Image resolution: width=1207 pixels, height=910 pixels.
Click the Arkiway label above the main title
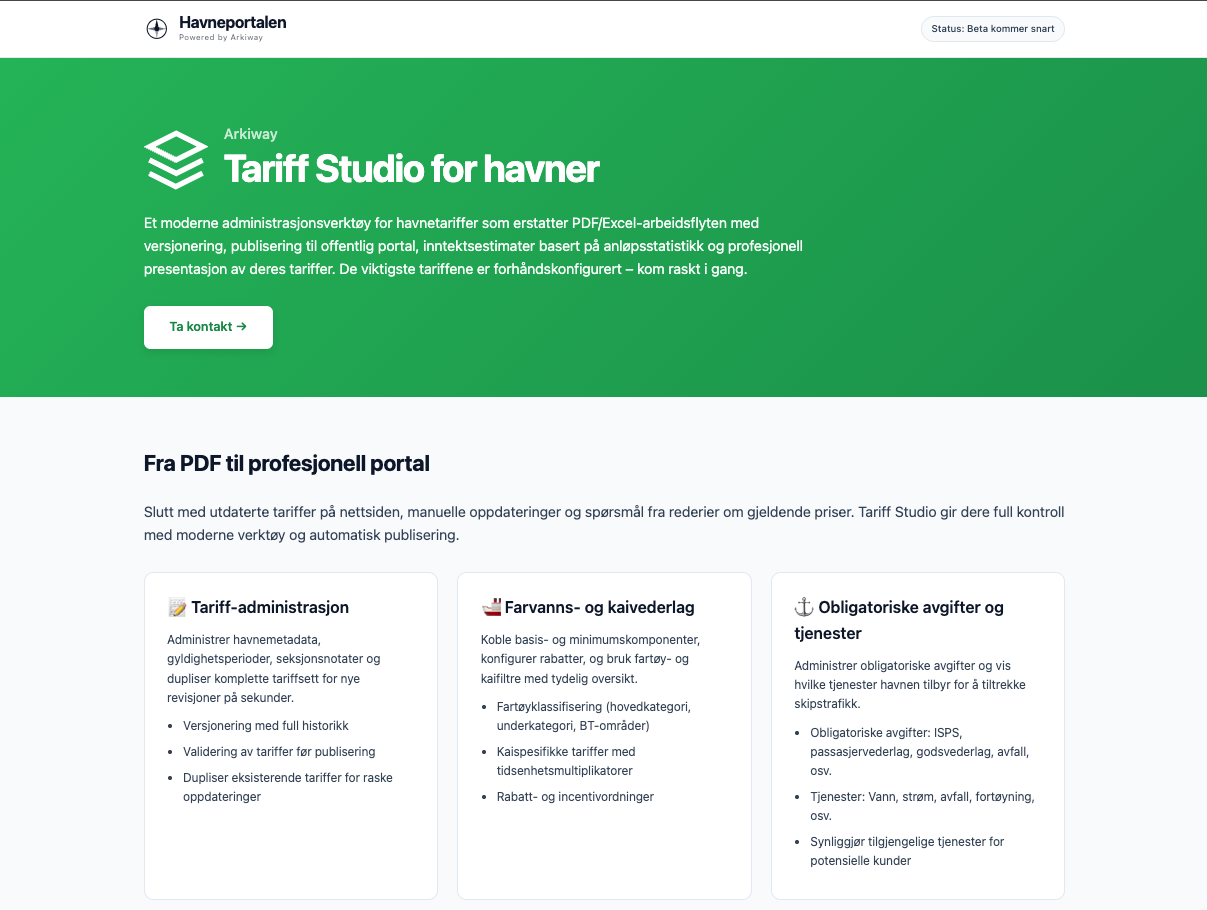pos(249,133)
